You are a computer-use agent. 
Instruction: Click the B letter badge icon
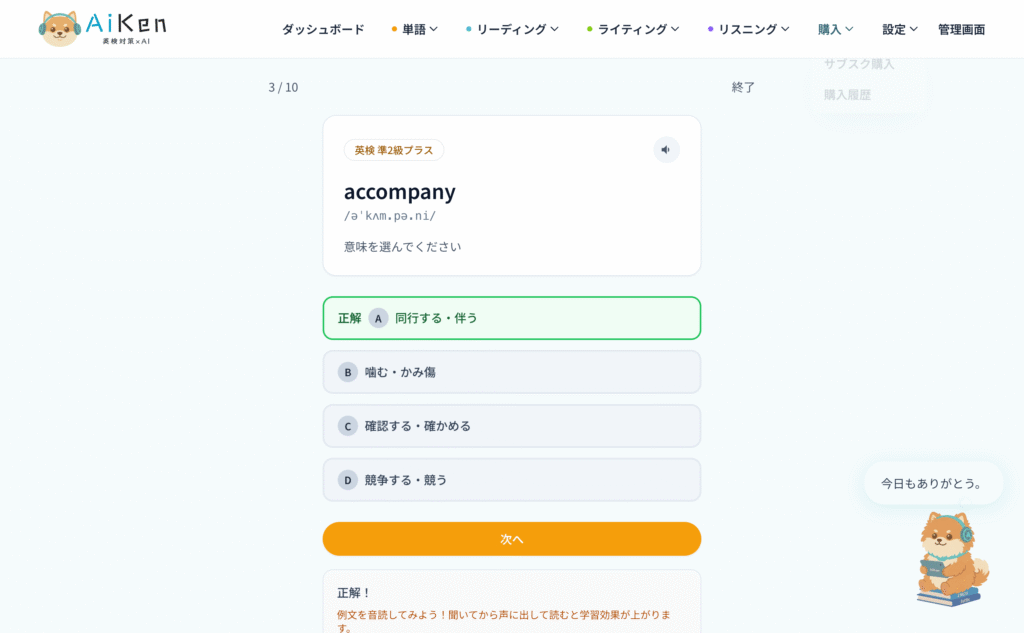pyautogui.click(x=347, y=372)
